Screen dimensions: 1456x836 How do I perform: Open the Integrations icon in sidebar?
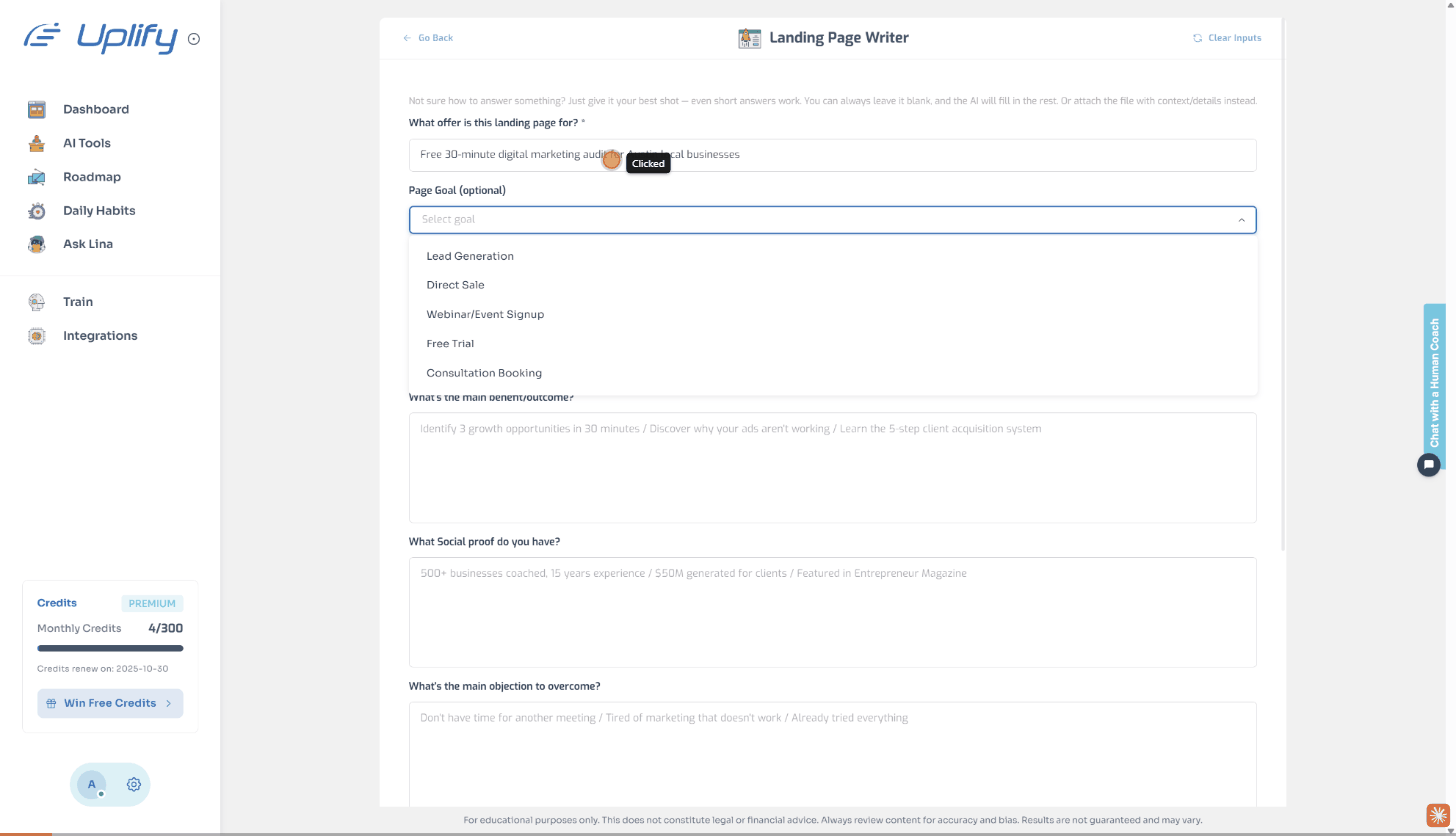[x=37, y=336]
